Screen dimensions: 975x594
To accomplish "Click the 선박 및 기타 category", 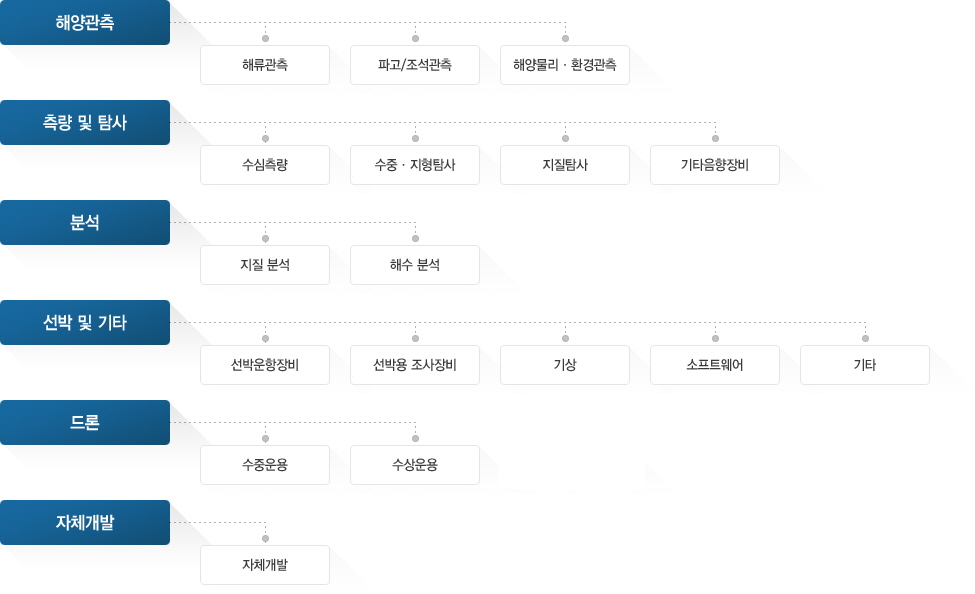I will (85, 322).
